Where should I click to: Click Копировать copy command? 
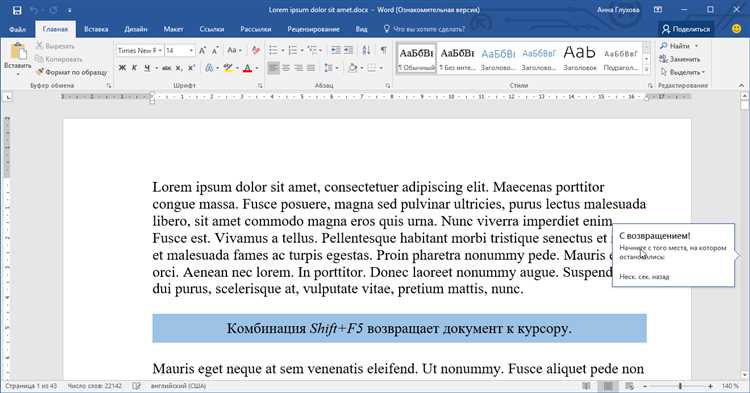coord(59,59)
